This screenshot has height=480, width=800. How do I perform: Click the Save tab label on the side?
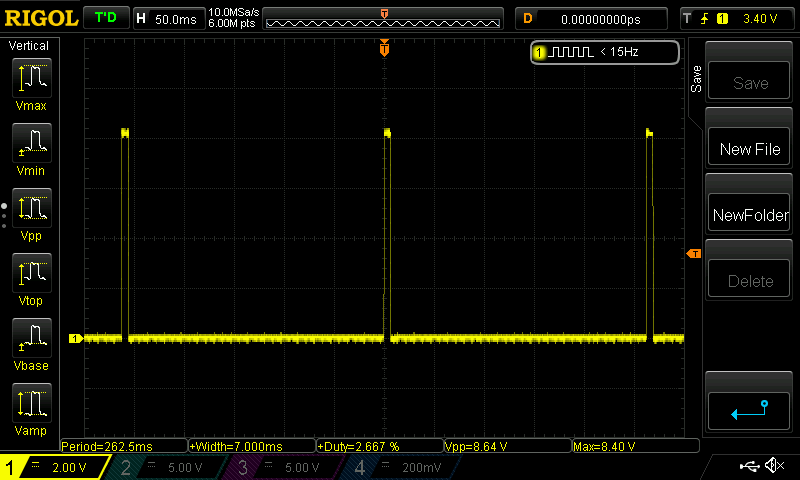[696, 79]
